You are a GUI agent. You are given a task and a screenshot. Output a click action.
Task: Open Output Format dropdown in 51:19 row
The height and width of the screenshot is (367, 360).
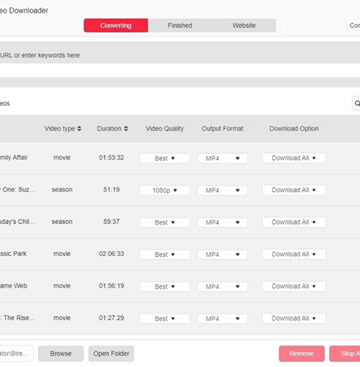coord(222,190)
